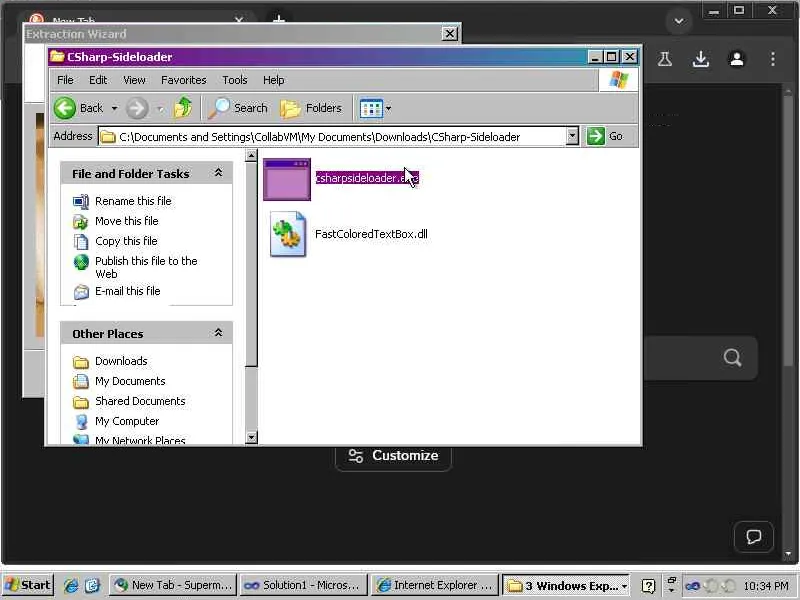Screen dimensions: 800x600
Task: Open the Favorites menu
Action: (x=184, y=80)
